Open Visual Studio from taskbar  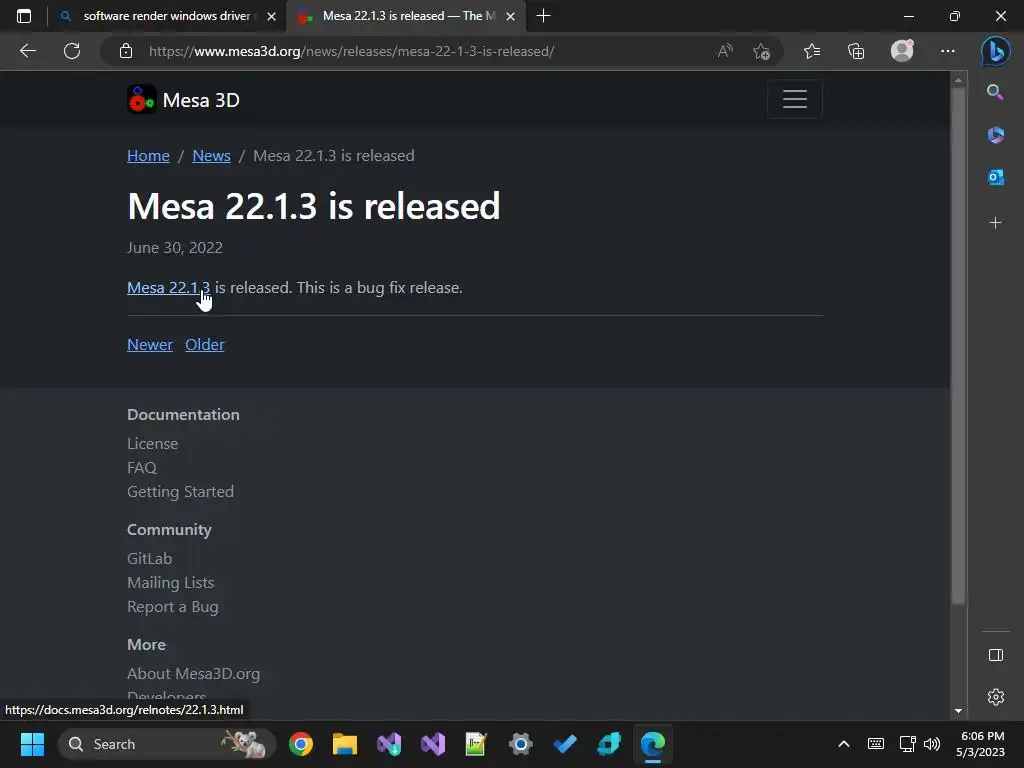(x=433, y=744)
